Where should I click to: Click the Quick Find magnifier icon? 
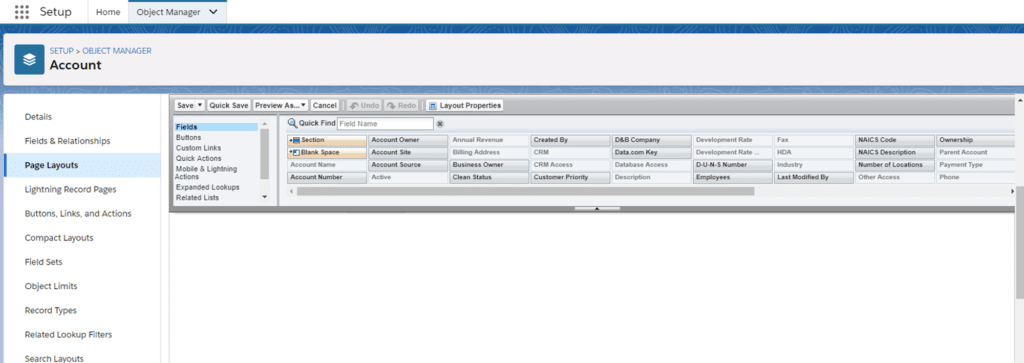[x=292, y=123]
